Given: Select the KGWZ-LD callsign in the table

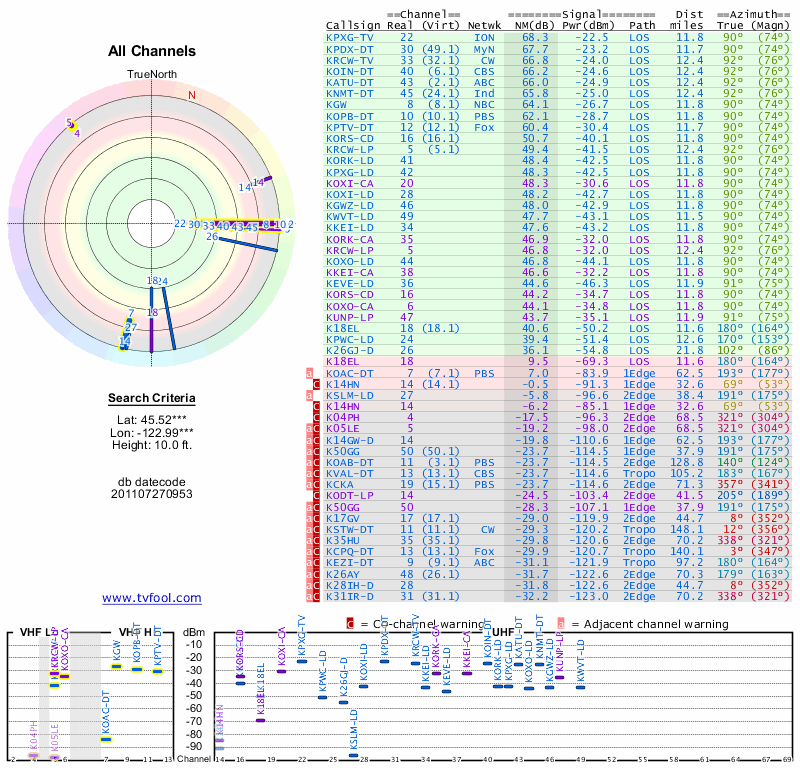Looking at the screenshot, I should (x=350, y=206).
